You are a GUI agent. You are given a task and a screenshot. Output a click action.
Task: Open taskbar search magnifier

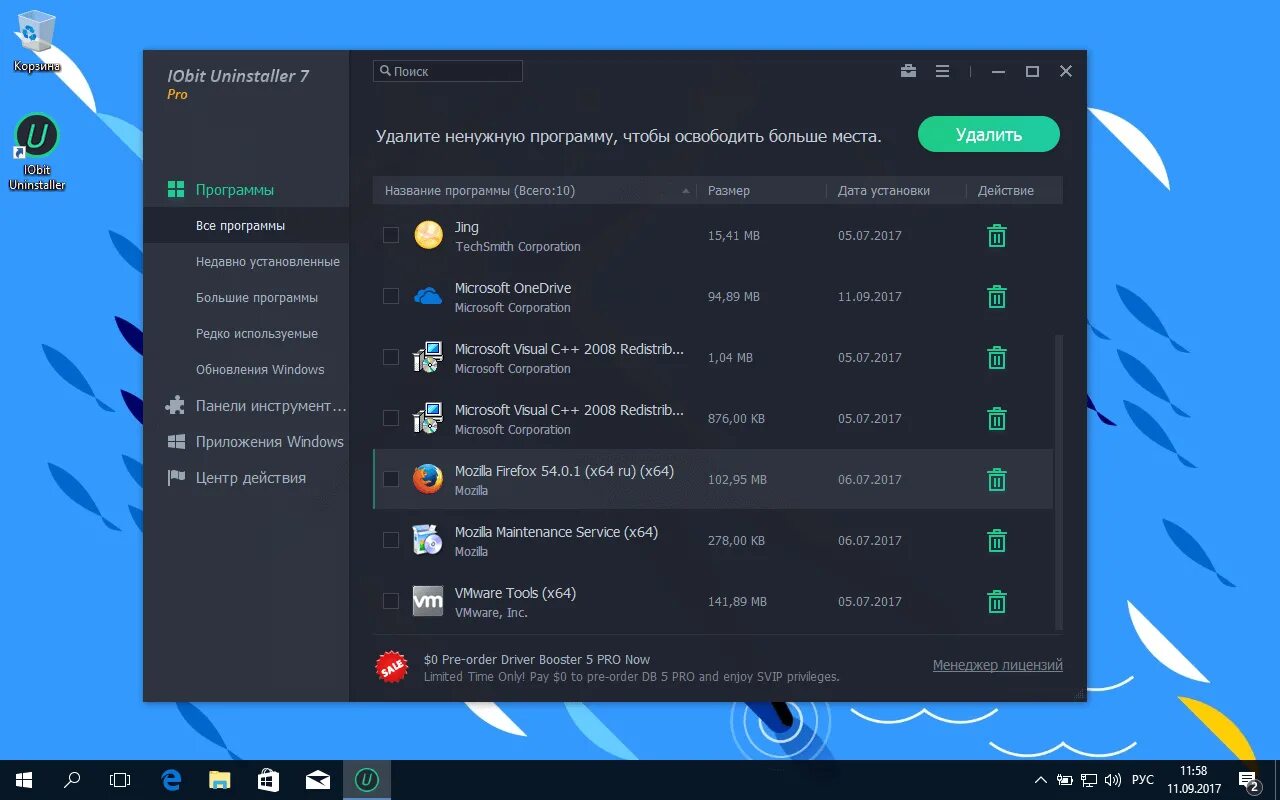[72, 780]
